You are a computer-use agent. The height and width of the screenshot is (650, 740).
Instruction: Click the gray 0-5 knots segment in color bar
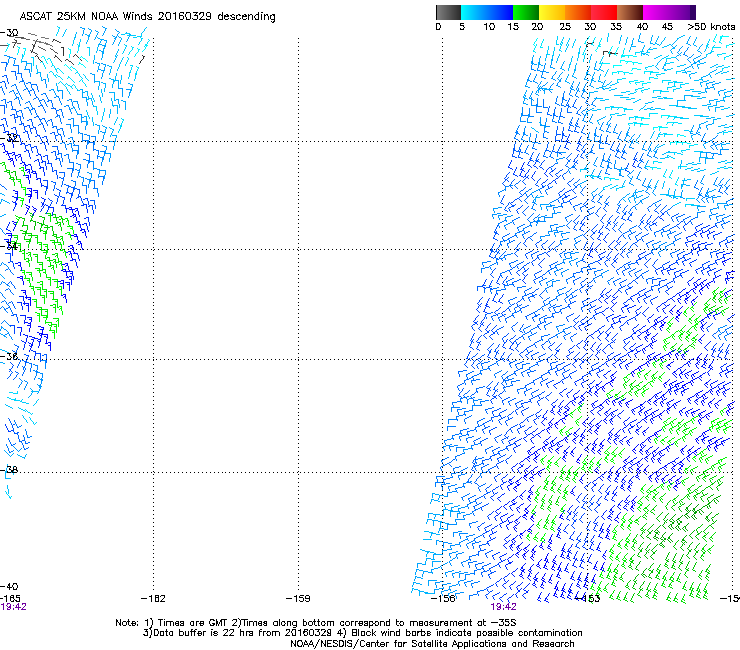(x=448, y=12)
